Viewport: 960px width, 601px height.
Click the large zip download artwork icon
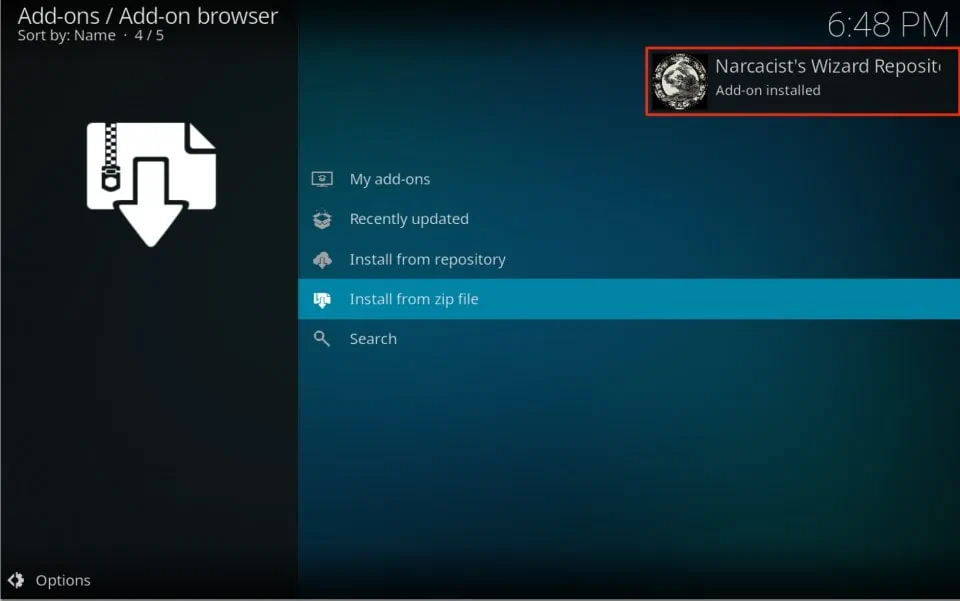pos(152,178)
